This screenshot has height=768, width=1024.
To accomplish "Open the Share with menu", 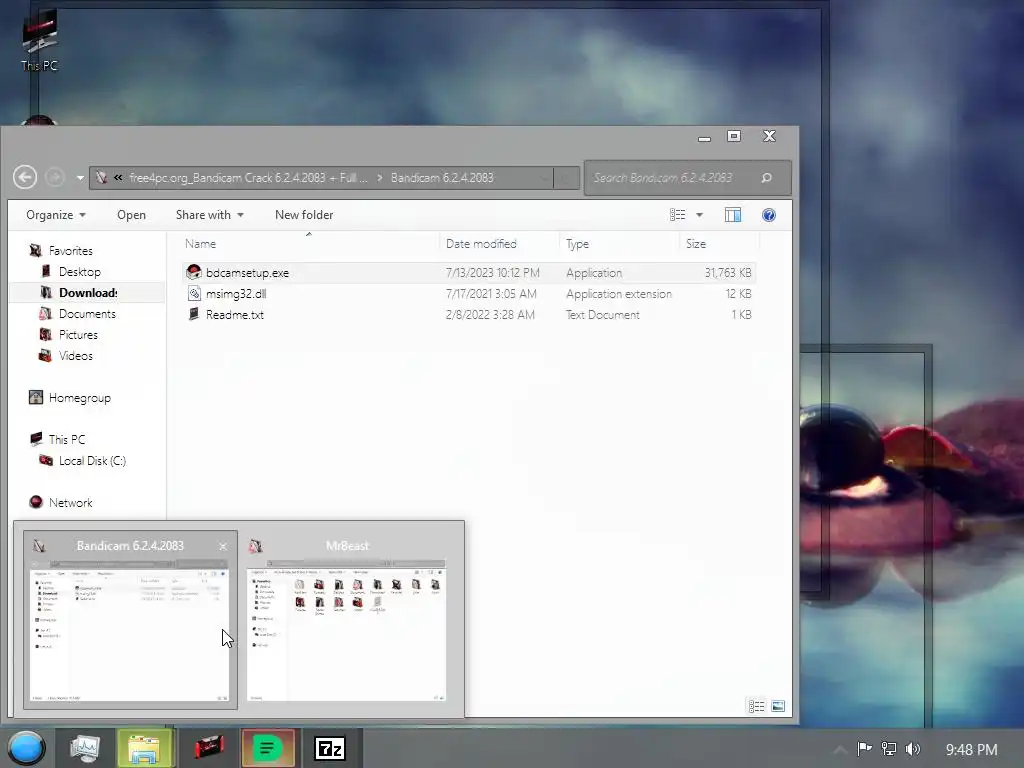I will tap(209, 215).
